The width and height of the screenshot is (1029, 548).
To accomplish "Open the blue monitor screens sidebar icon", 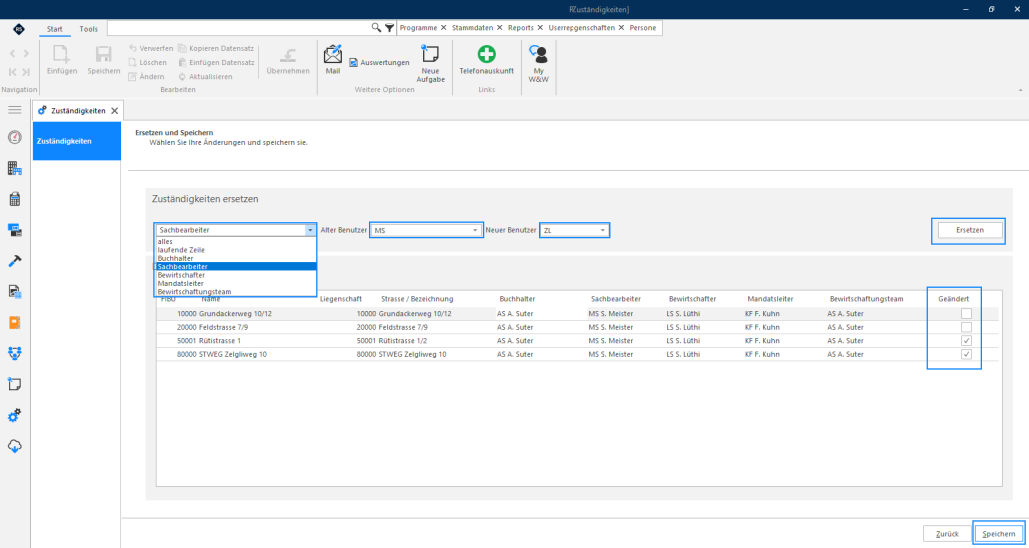I will 14,230.
